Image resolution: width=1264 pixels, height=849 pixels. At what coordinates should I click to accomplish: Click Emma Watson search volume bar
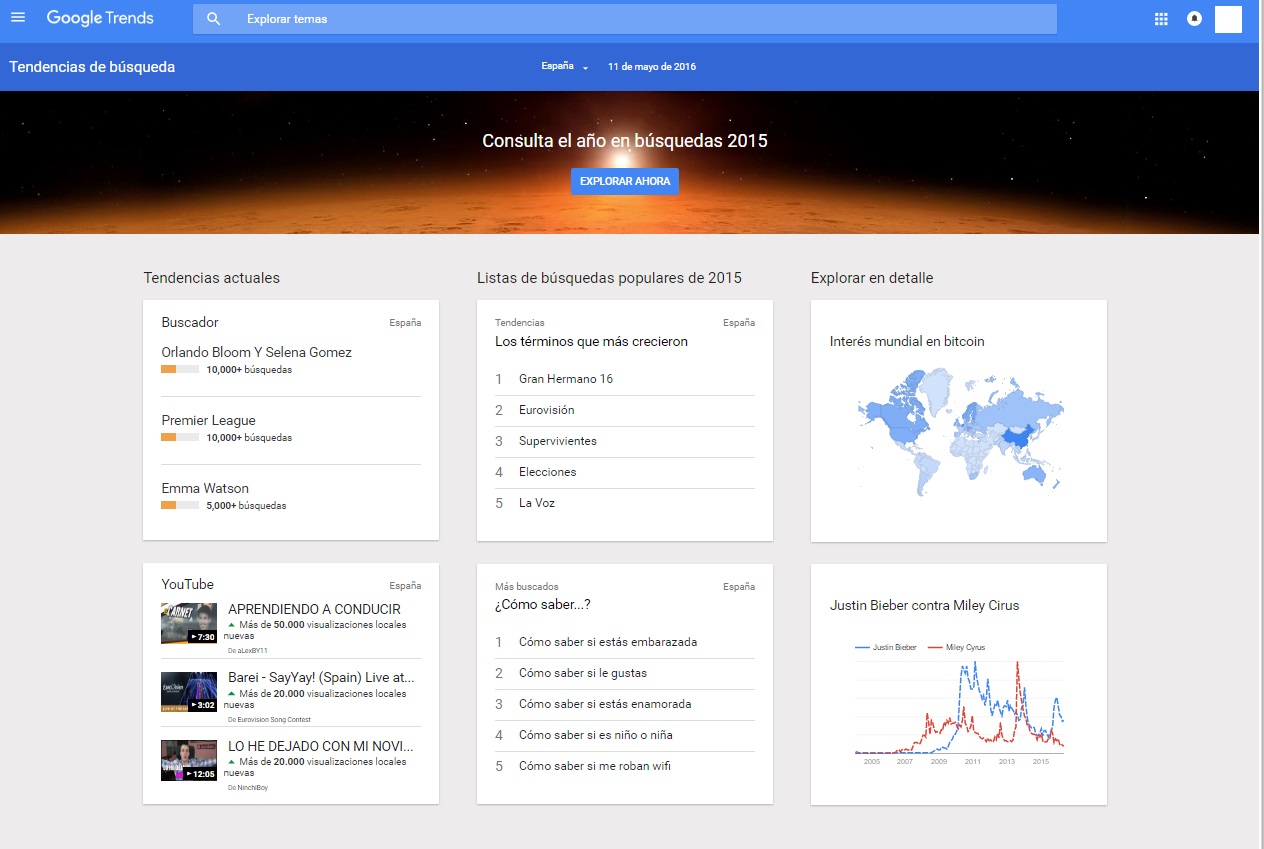pyautogui.click(x=180, y=506)
